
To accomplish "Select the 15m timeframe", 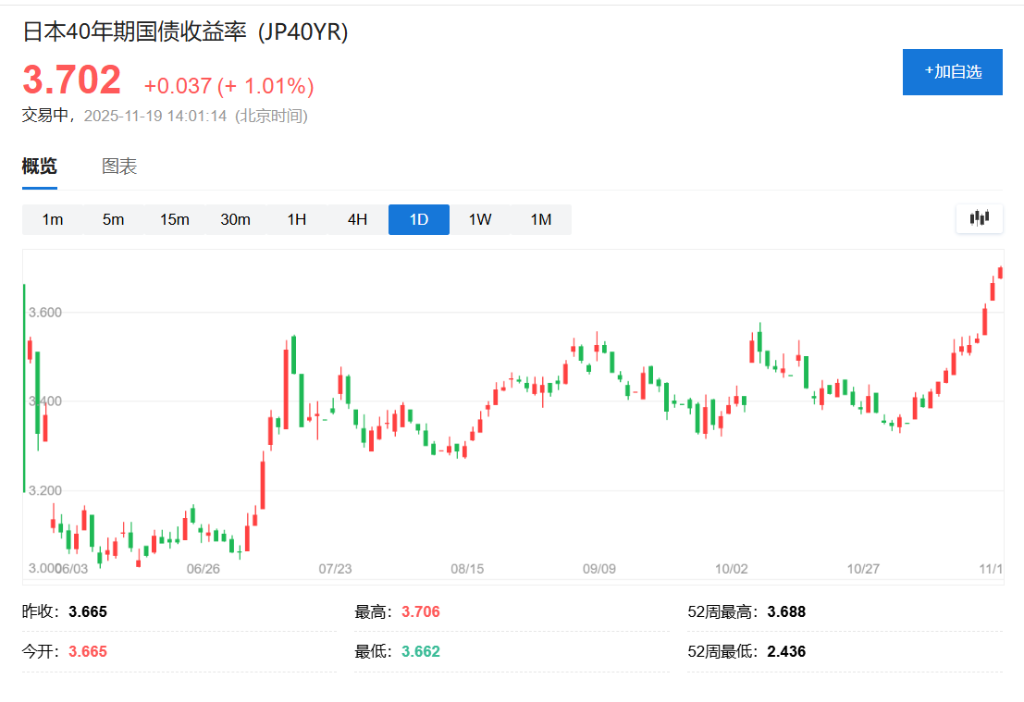I will pyautogui.click(x=174, y=219).
